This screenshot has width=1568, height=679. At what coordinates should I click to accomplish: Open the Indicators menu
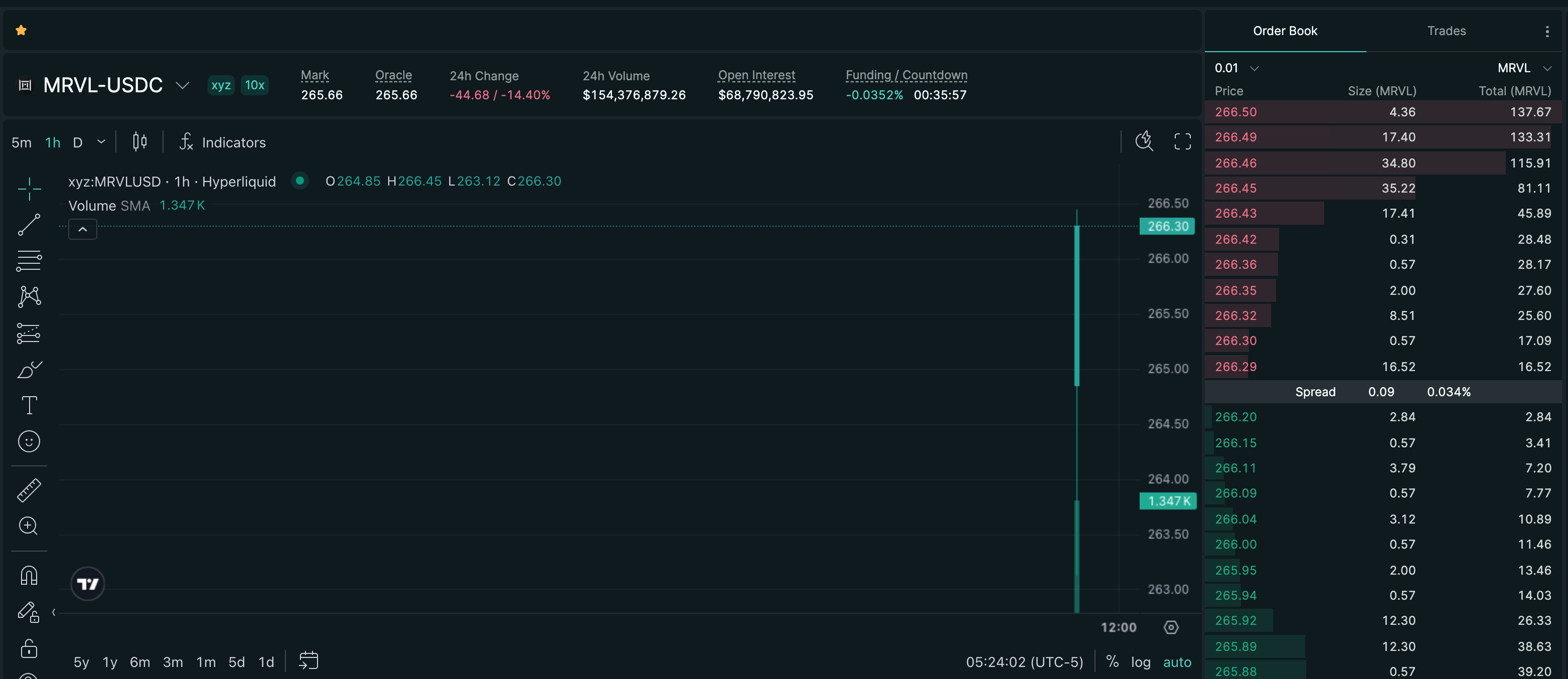pyautogui.click(x=223, y=142)
